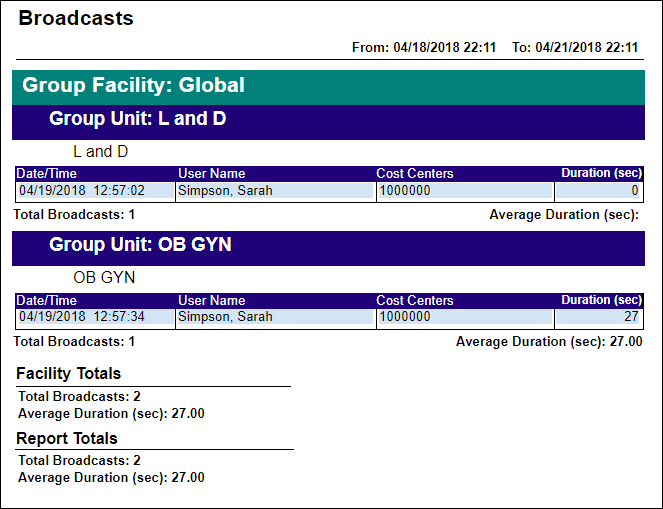
Task: Click the To: 04/21/2018 22:11 date text
Action: pos(575,47)
